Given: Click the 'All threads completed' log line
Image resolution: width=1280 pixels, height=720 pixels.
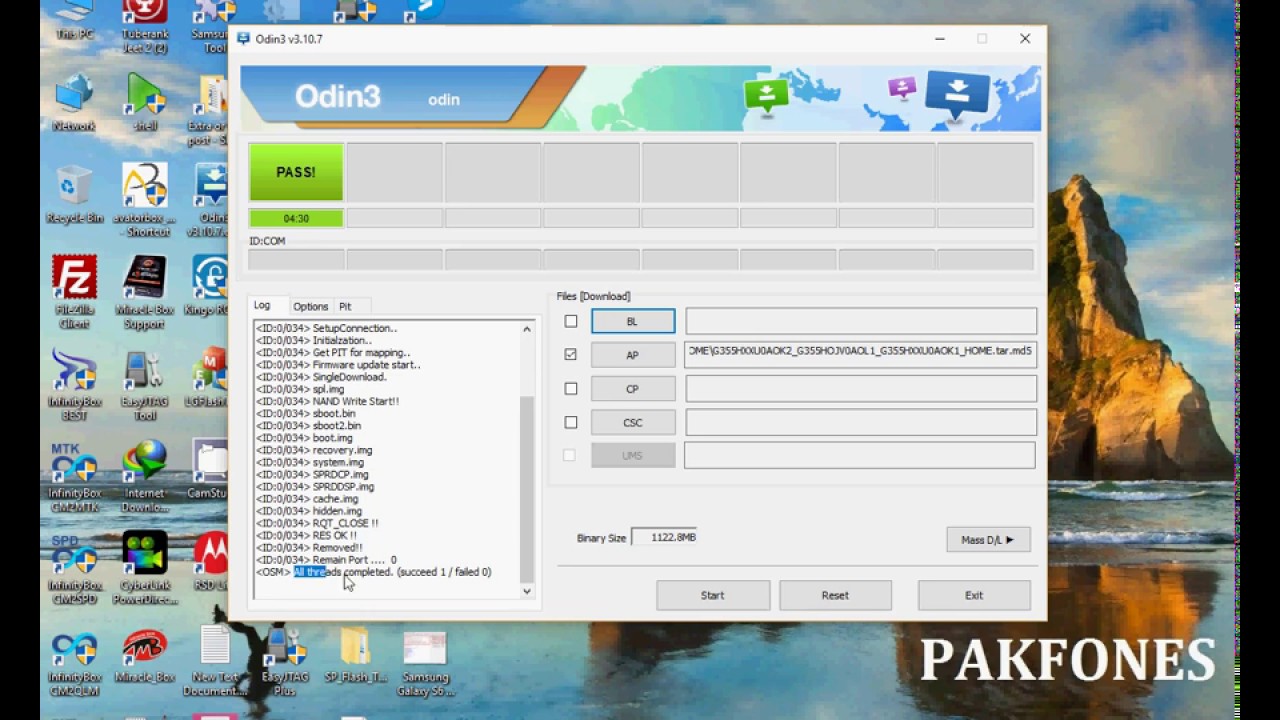Looking at the screenshot, I should pos(374,572).
